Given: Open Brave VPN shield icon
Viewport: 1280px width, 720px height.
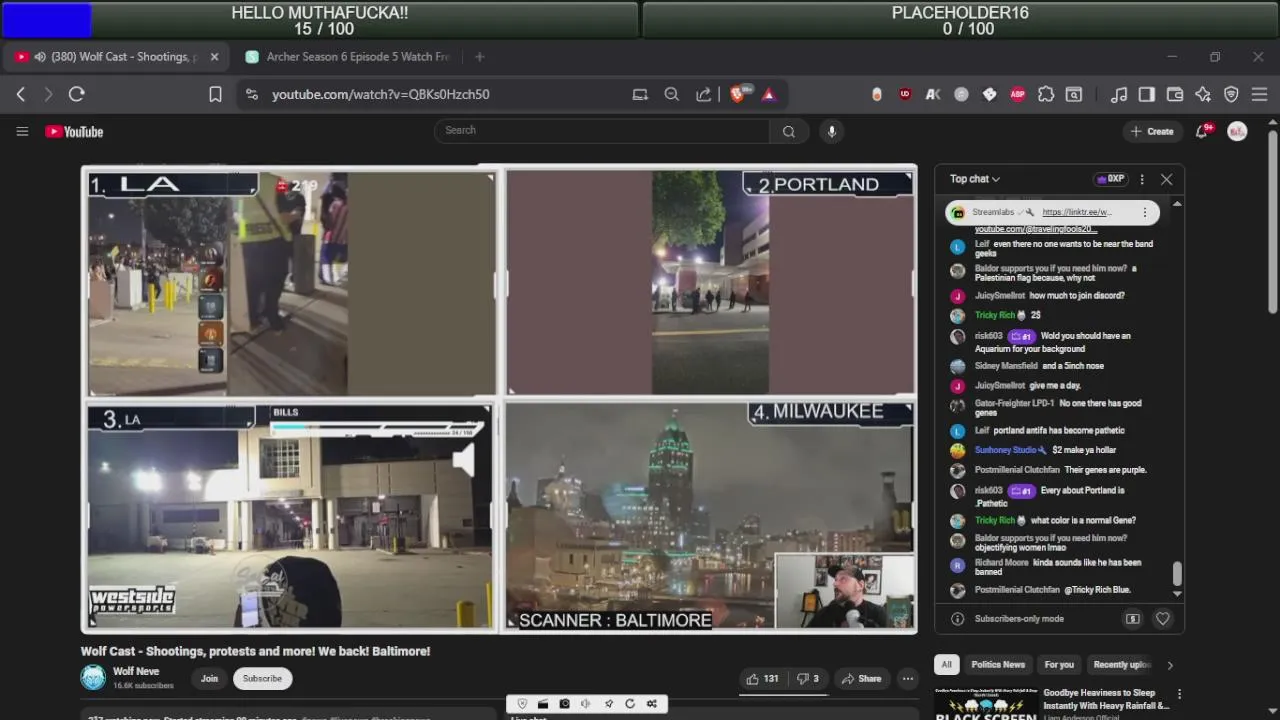Looking at the screenshot, I should click(1231, 94).
